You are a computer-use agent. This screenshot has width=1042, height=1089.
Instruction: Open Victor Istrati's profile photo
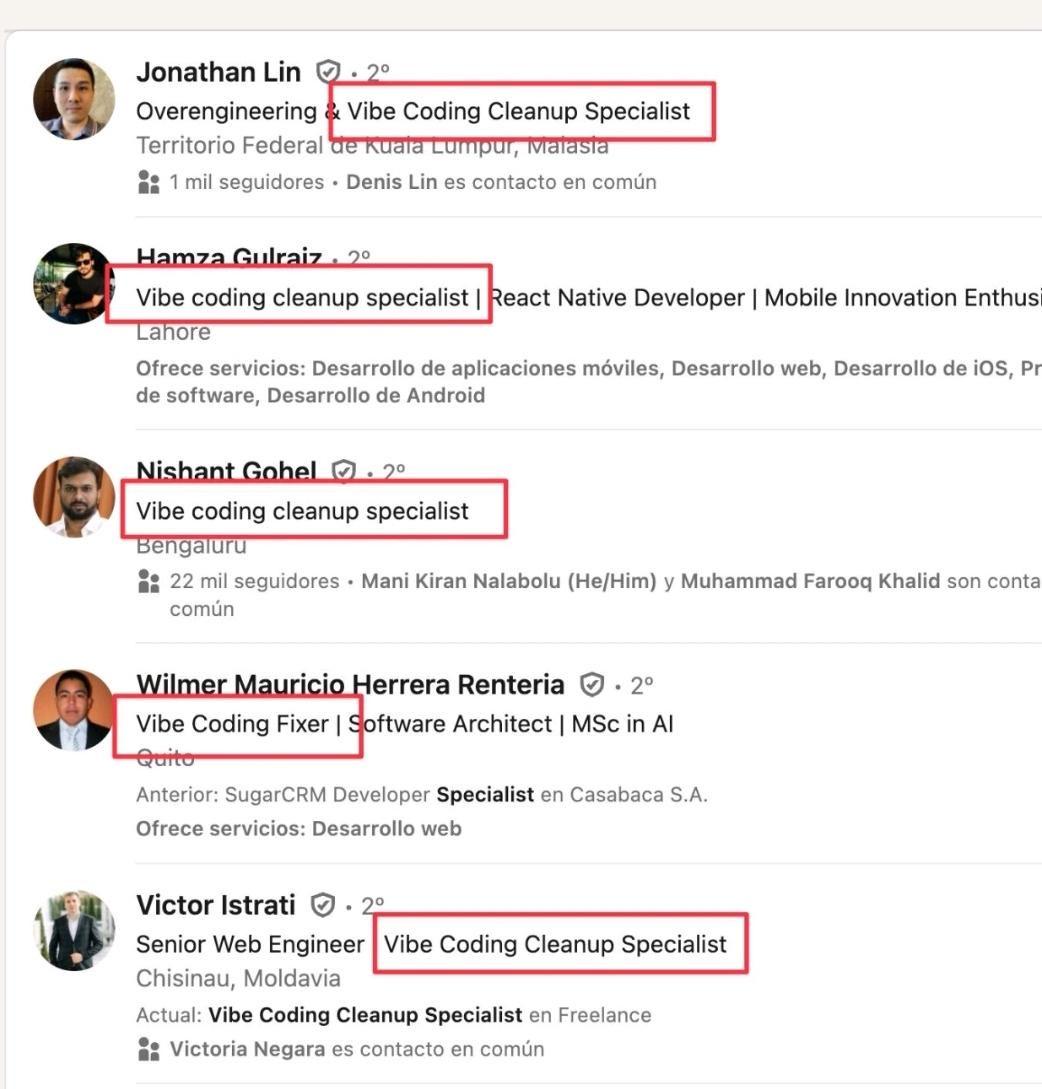coord(74,929)
